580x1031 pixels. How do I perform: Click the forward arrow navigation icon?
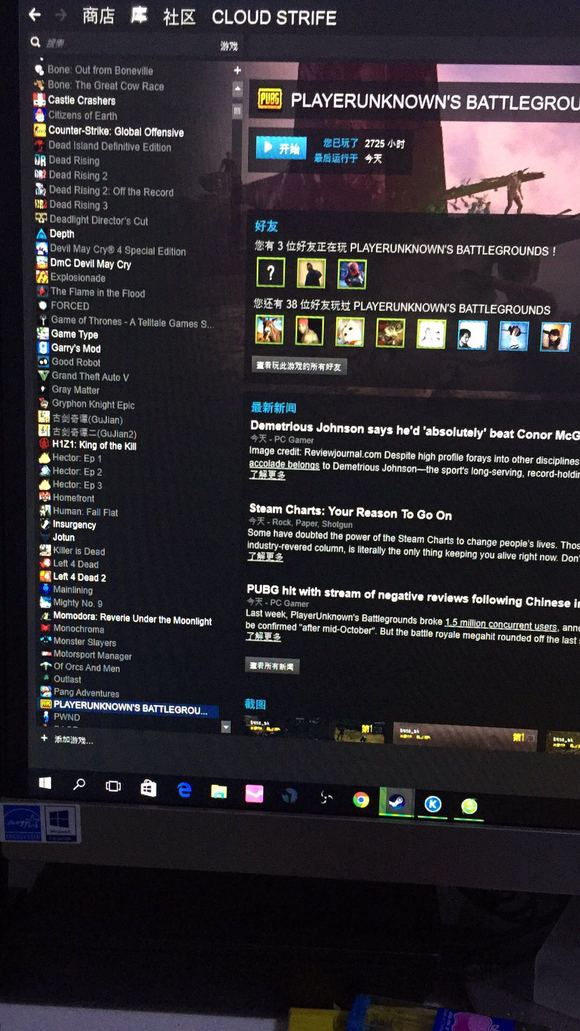[x=61, y=14]
